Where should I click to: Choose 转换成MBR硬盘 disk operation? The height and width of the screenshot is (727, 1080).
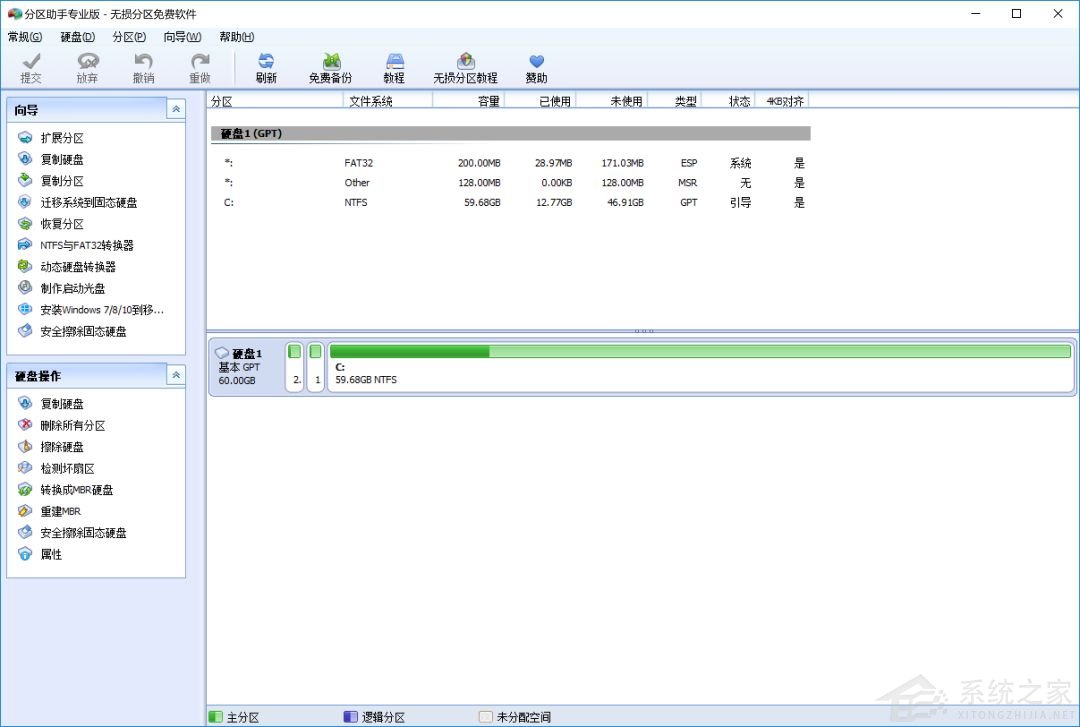tap(76, 490)
